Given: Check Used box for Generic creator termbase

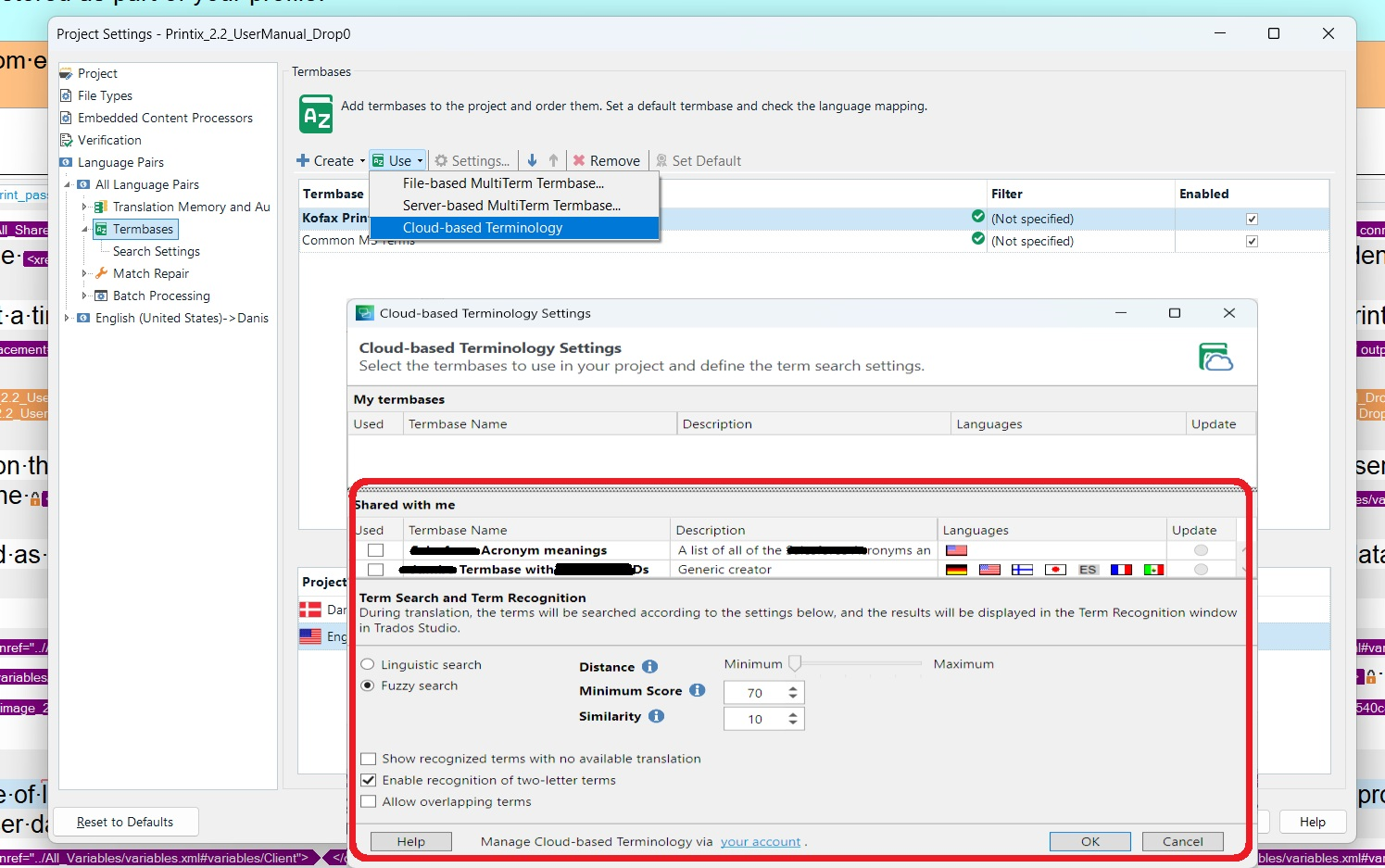Looking at the screenshot, I should click(375, 570).
